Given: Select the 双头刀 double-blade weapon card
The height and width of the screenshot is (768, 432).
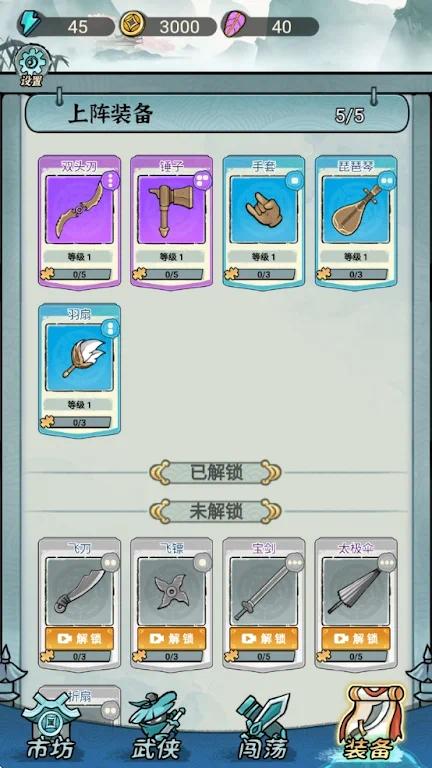Looking at the screenshot, I should tap(79, 222).
